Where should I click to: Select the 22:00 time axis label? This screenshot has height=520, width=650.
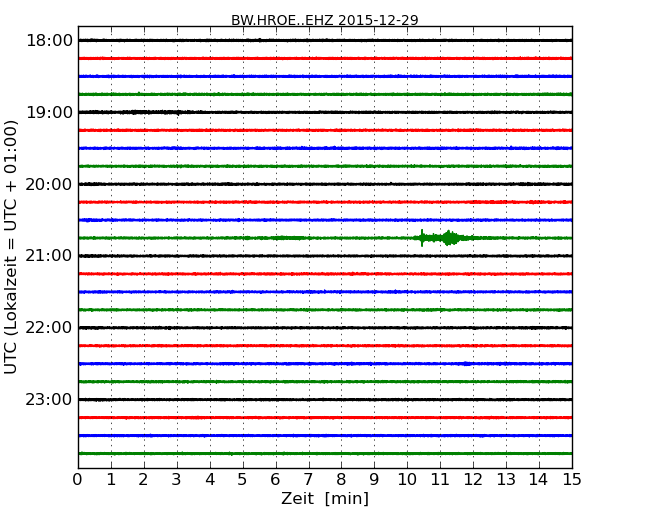49,328
